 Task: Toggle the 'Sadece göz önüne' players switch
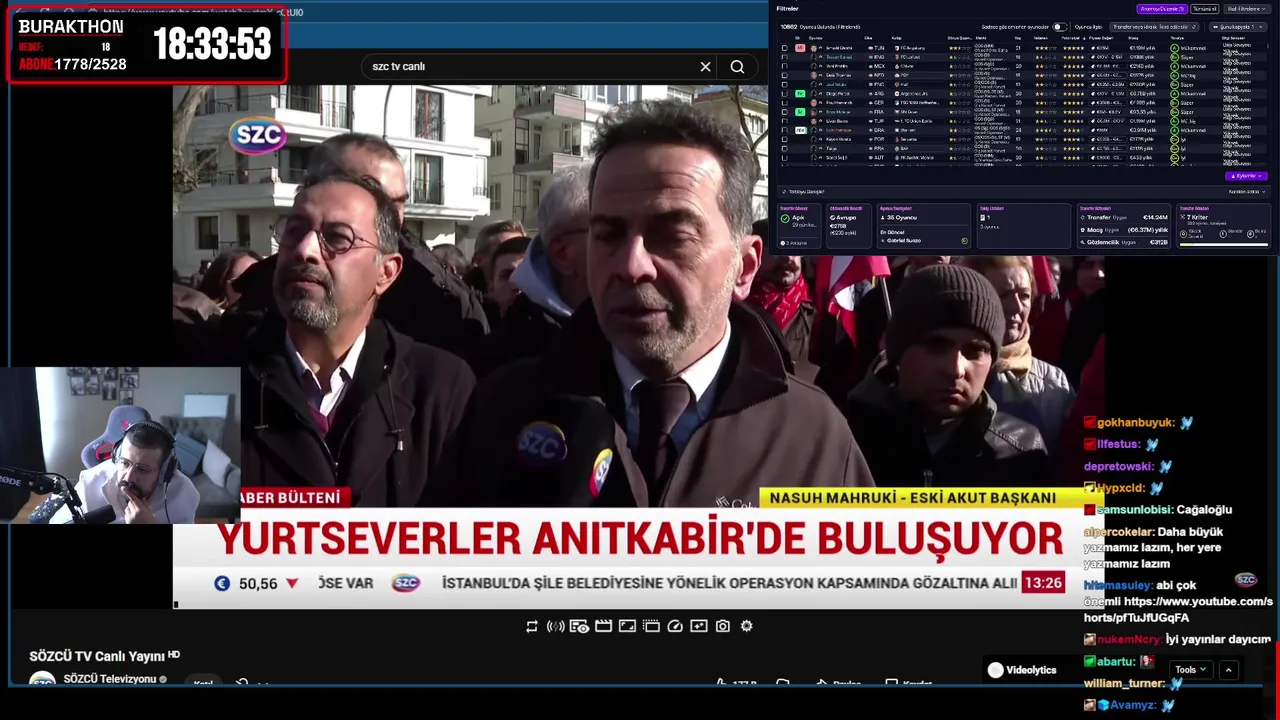point(1060,27)
